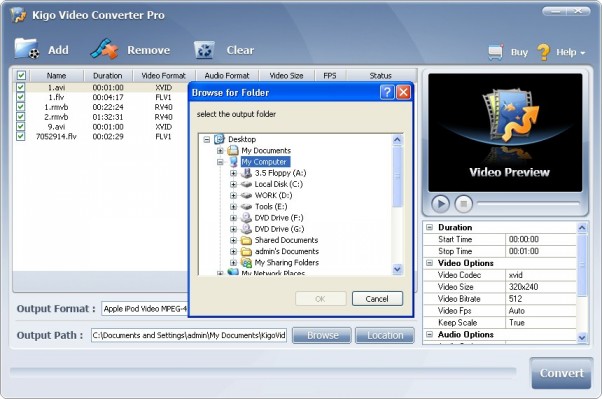Screen dimensions: 602x399
Task: Open the Output Format combo box
Action: [145, 309]
